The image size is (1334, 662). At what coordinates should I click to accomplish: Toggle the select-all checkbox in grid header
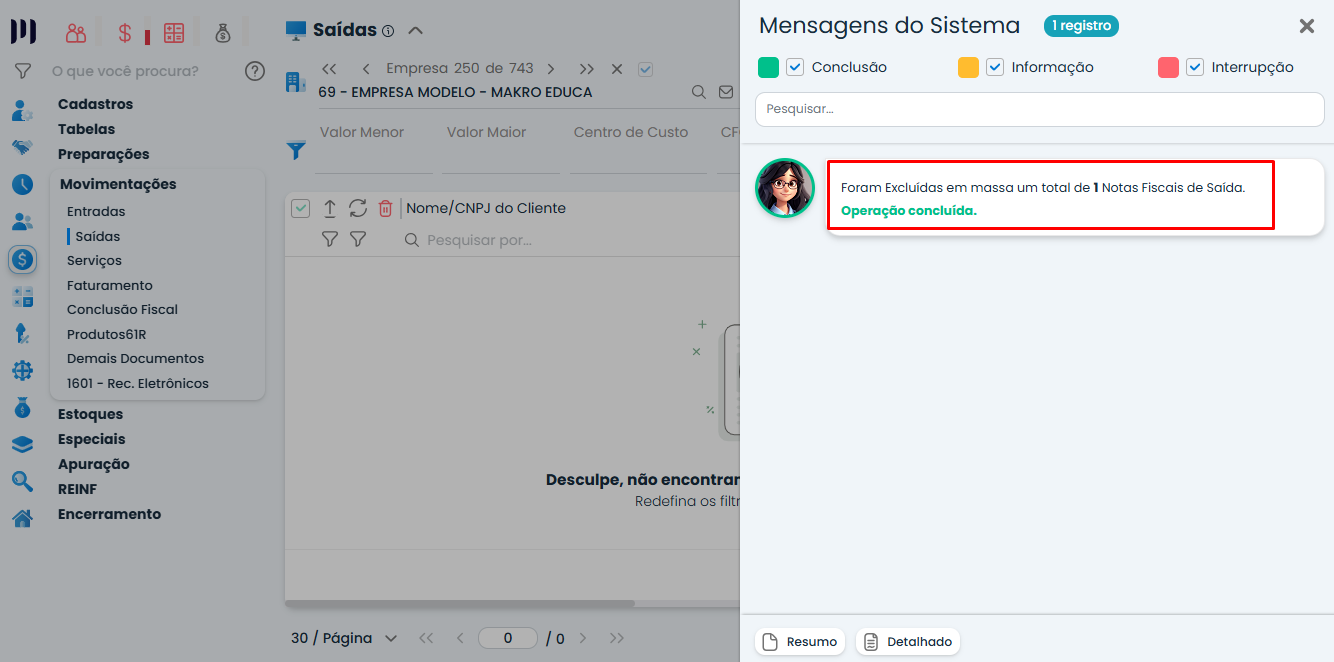point(300,209)
